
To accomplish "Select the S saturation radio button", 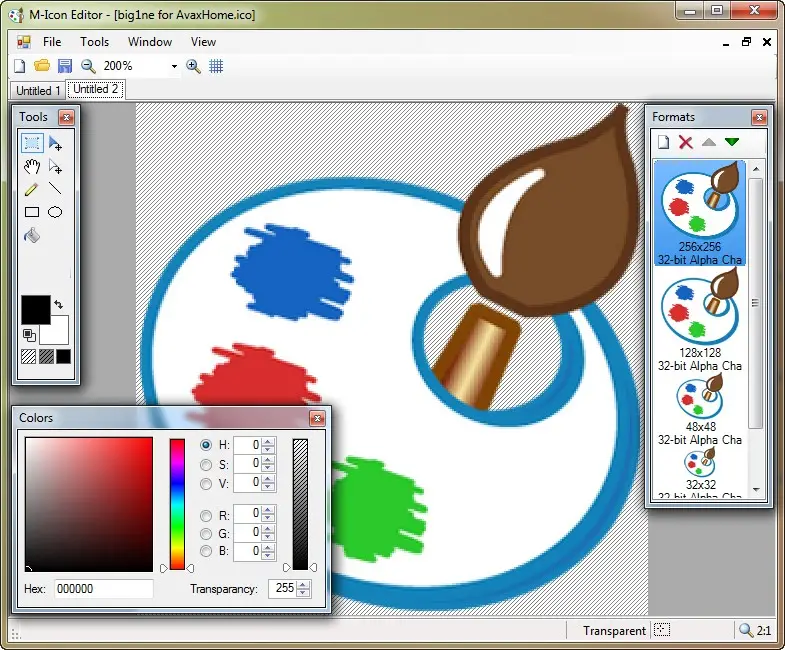I will pyautogui.click(x=206, y=464).
